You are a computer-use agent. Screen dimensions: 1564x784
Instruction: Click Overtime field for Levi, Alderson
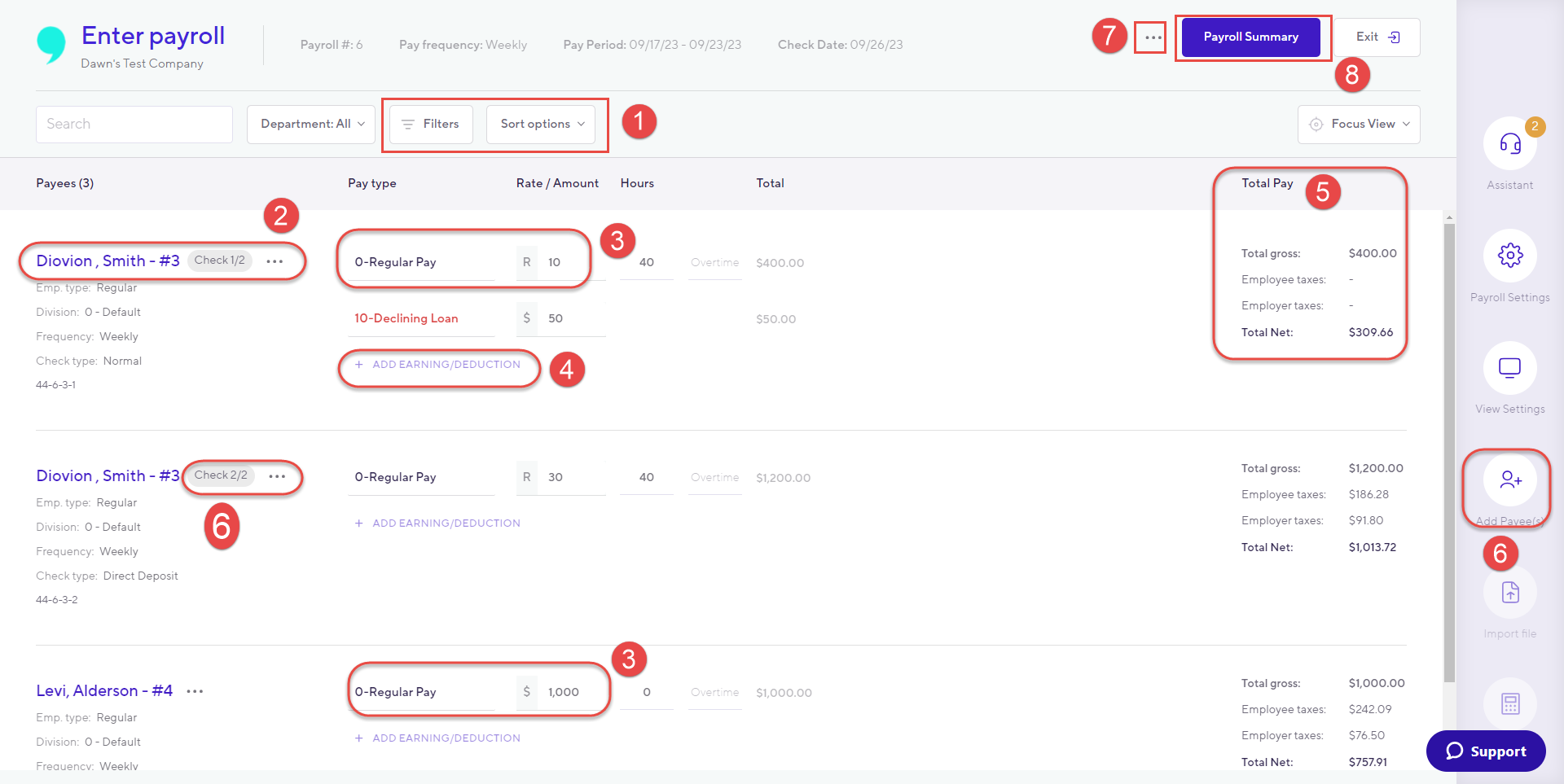click(715, 692)
